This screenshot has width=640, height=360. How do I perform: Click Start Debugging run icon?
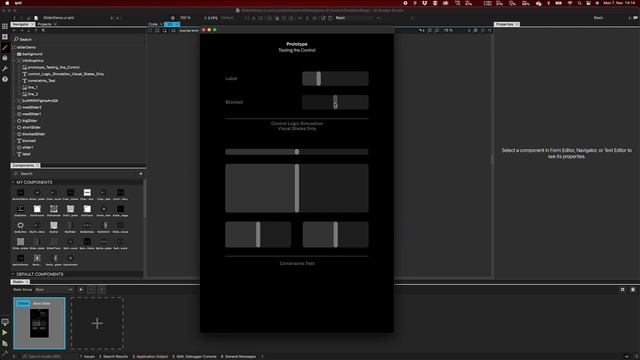point(5,343)
